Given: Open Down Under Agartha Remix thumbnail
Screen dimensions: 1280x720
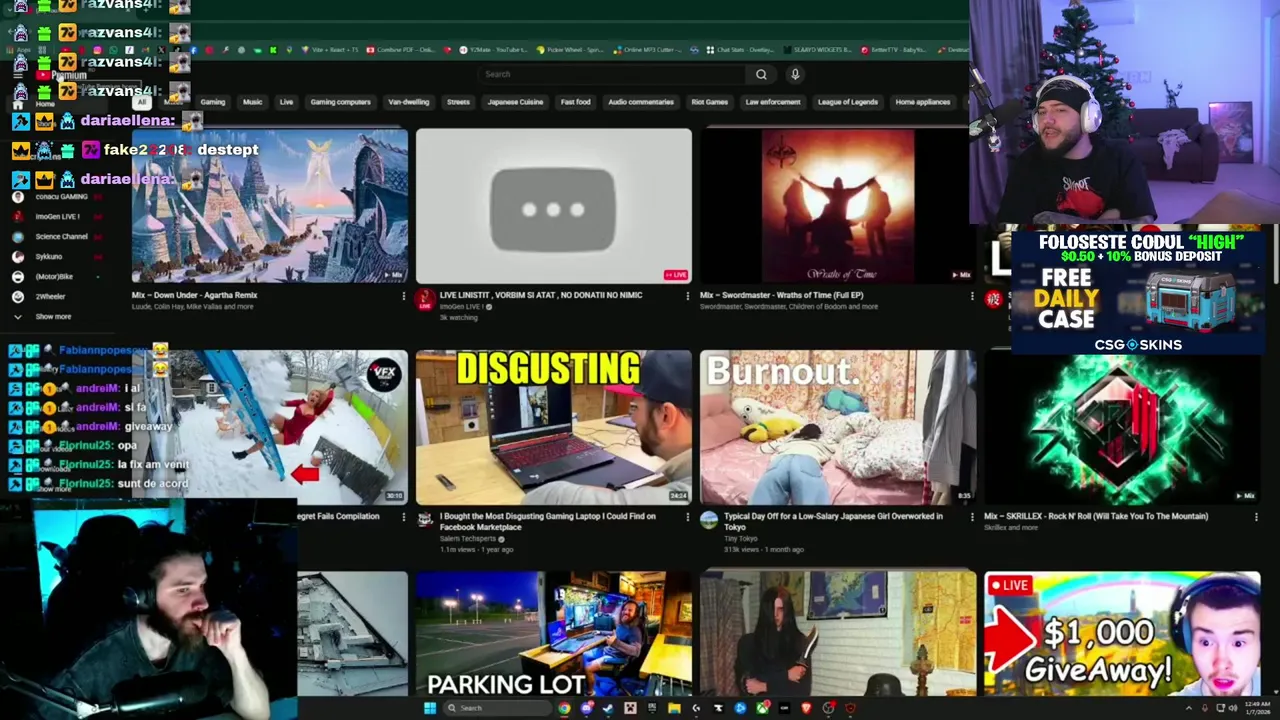Looking at the screenshot, I should tap(270, 206).
